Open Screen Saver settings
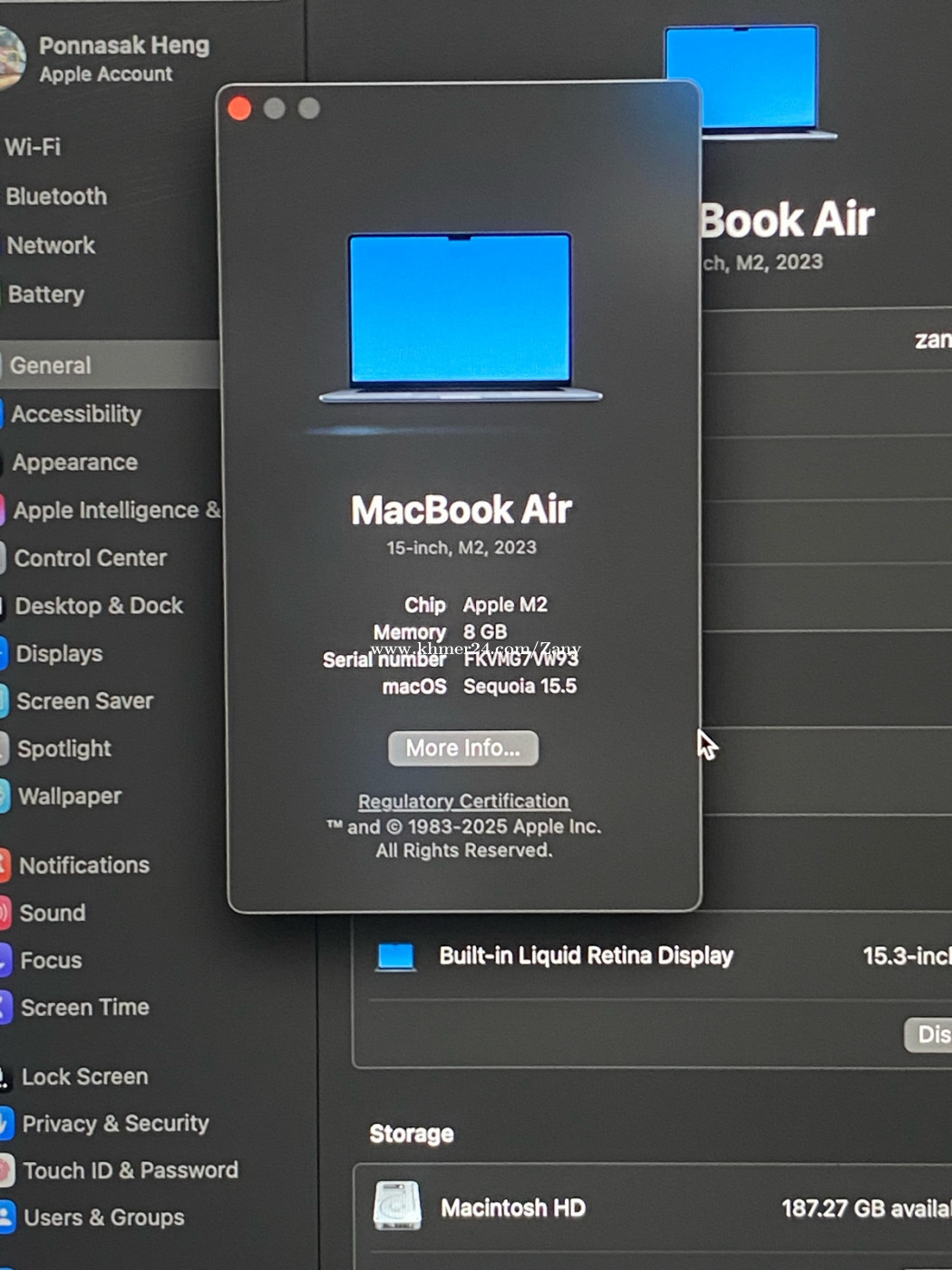 pos(84,700)
